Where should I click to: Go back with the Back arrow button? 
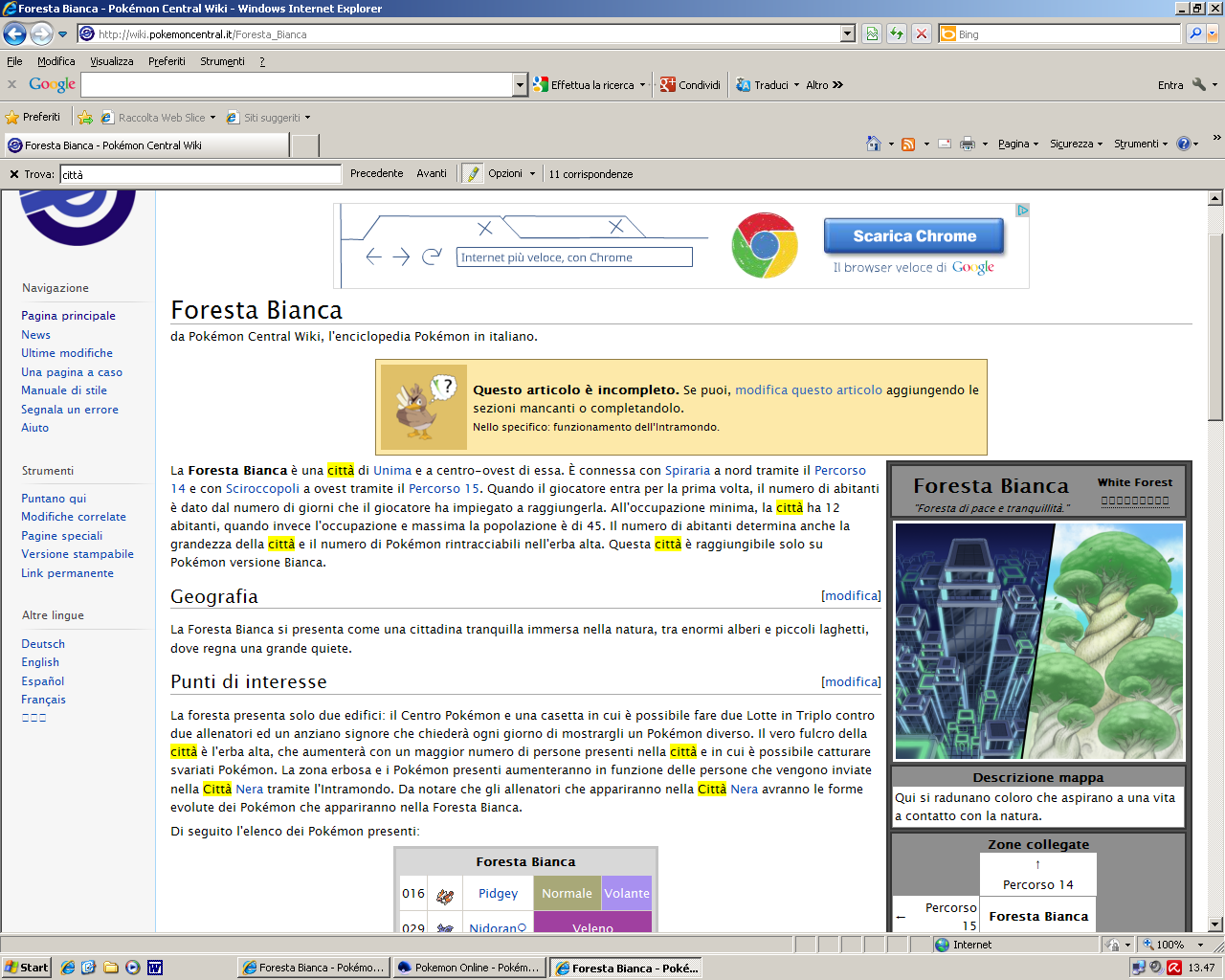point(14,33)
